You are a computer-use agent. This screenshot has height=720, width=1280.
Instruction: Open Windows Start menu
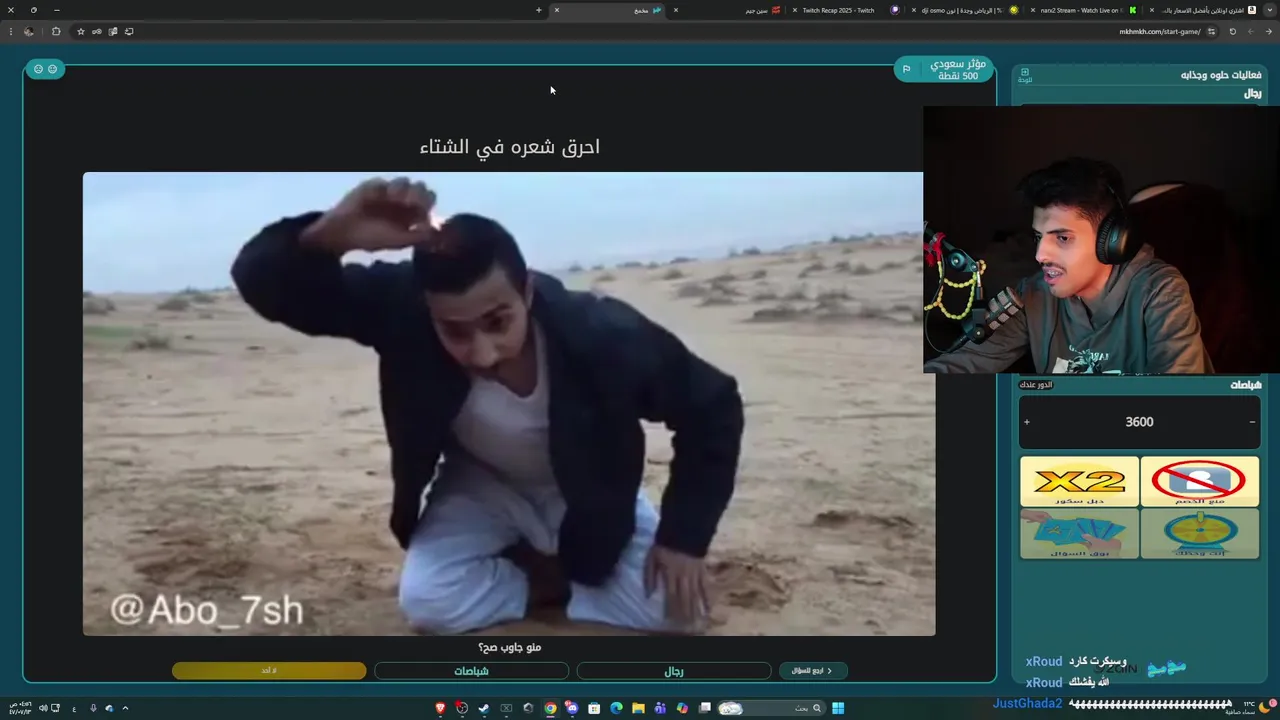click(x=838, y=708)
